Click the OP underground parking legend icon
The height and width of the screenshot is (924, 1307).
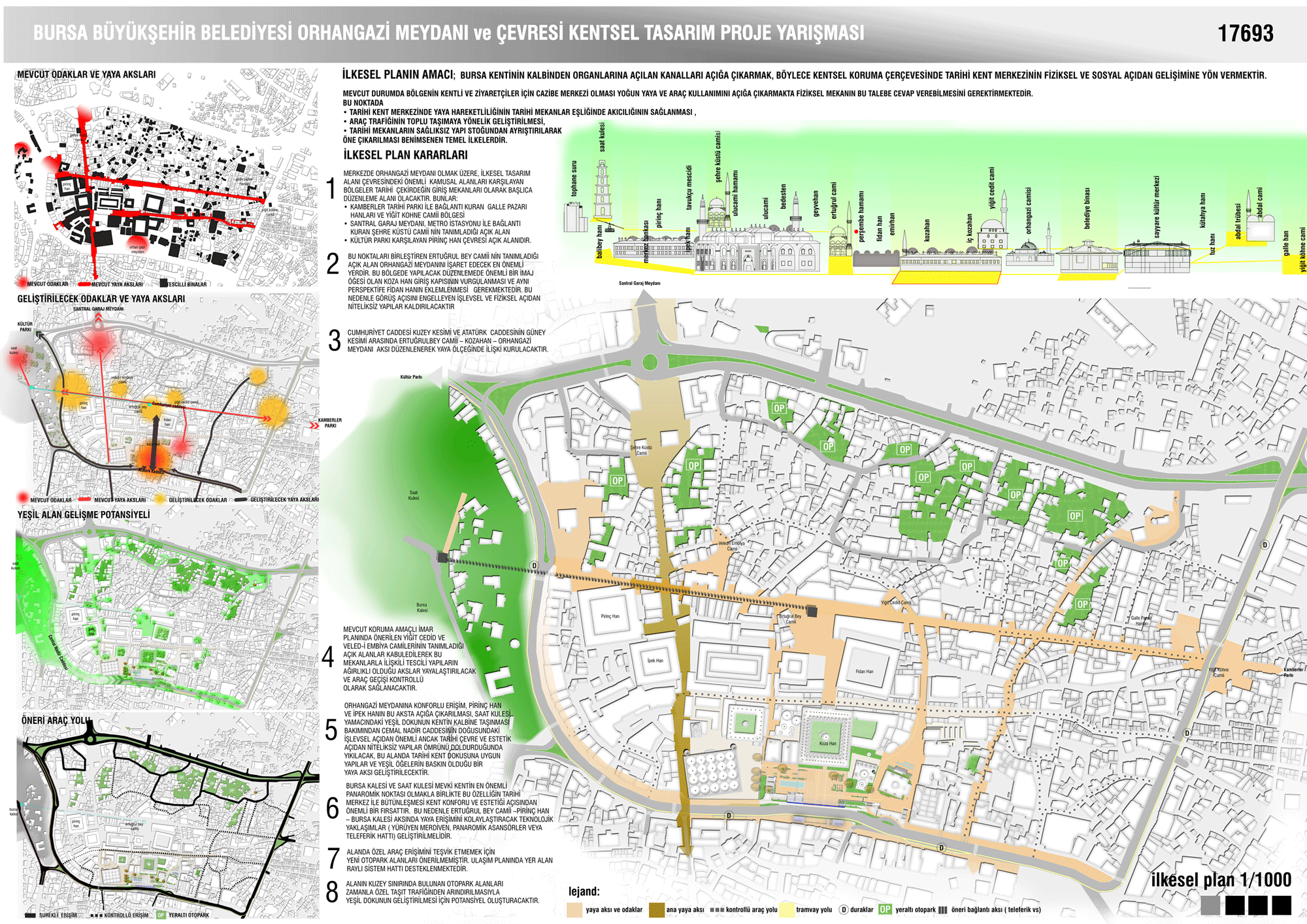[885, 909]
